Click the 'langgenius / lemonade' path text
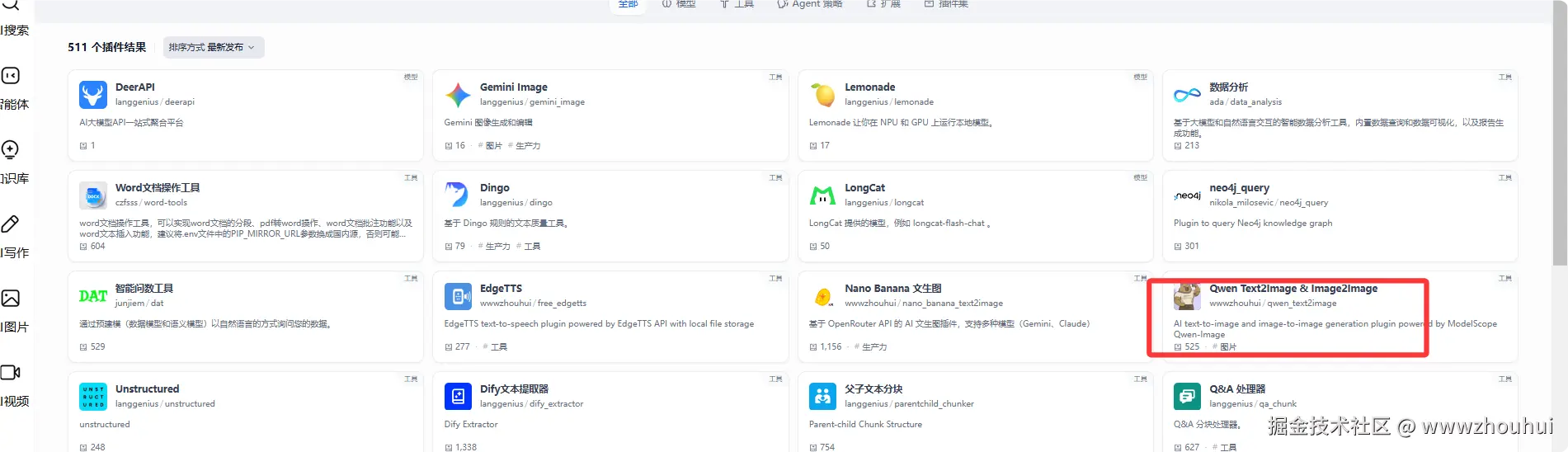The image size is (1568, 452). pyautogui.click(x=889, y=102)
